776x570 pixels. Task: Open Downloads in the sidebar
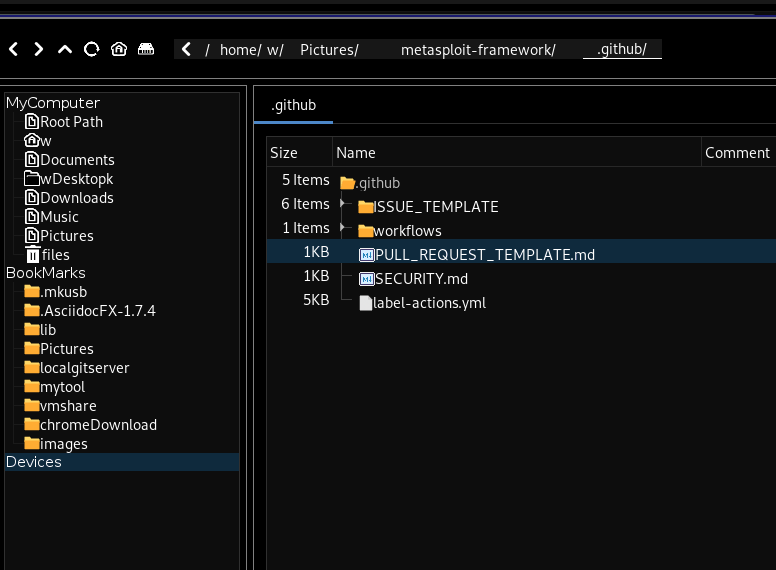click(x=77, y=198)
